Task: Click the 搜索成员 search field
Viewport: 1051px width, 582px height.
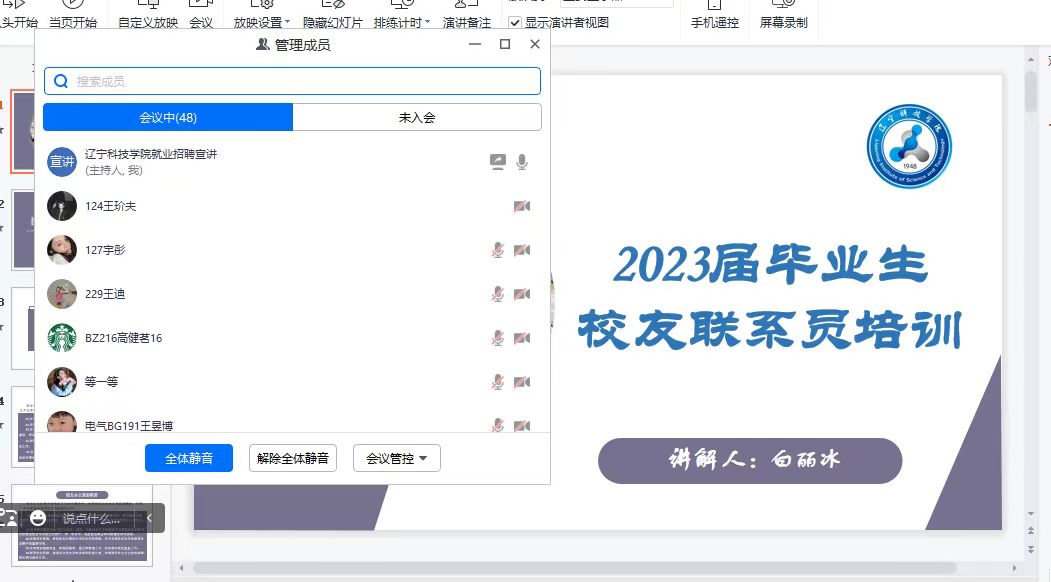Action: (300, 81)
